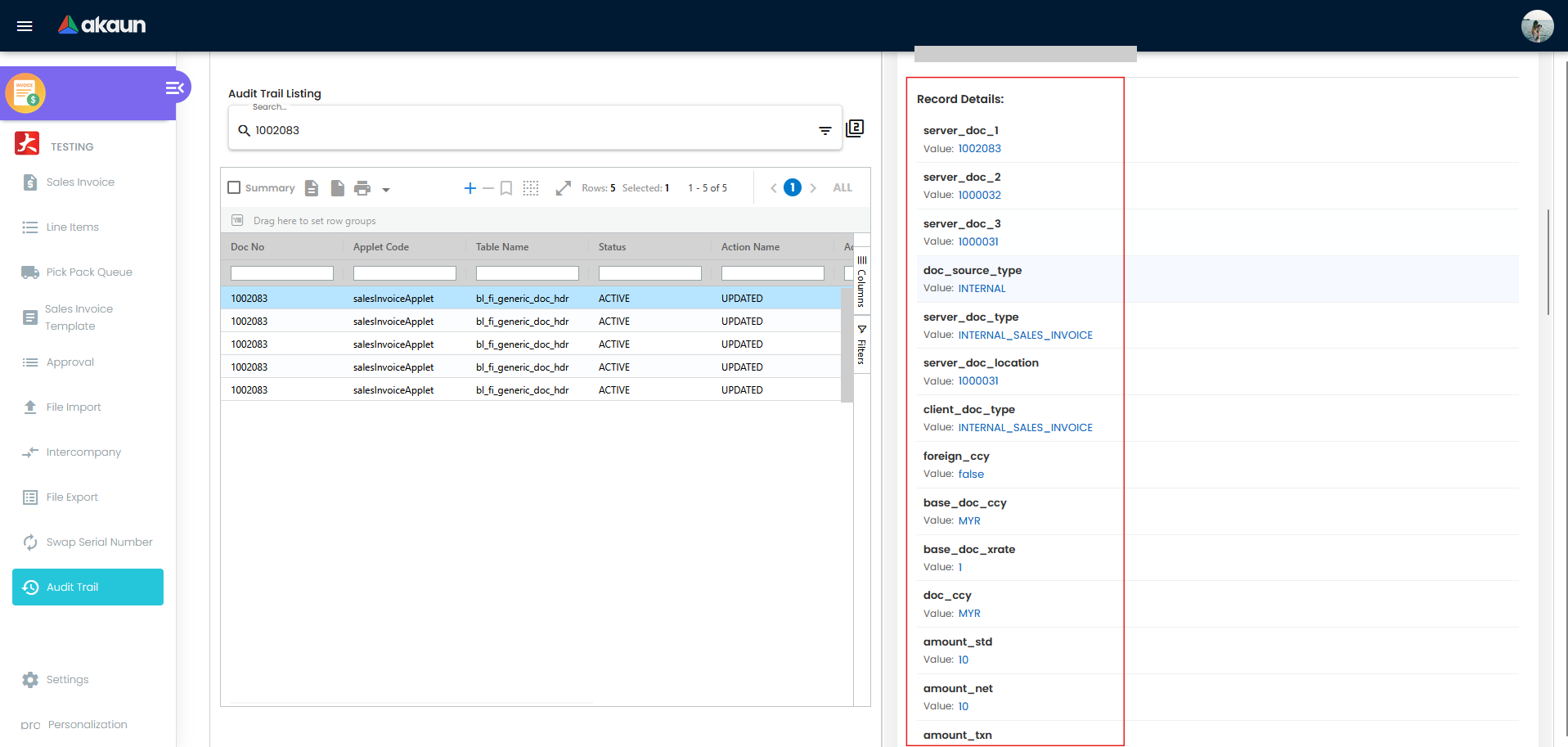Image resolution: width=1568 pixels, height=747 pixels.
Task: Click the two-panel layout icon beside search
Action: [x=855, y=128]
